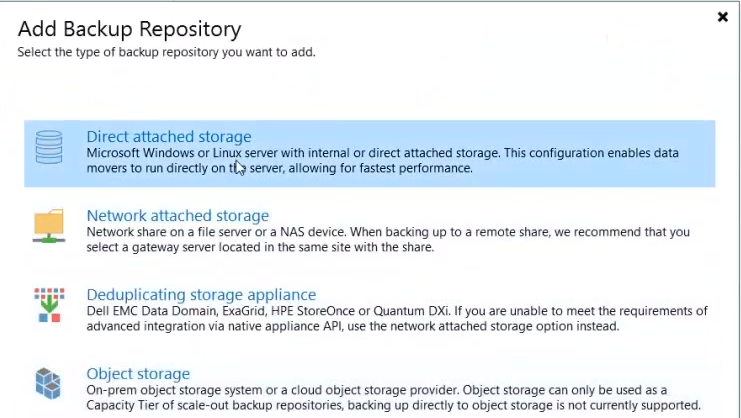The image size is (741, 418).
Task: Click the Object storage cube icon
Action: tap(48, 383)
